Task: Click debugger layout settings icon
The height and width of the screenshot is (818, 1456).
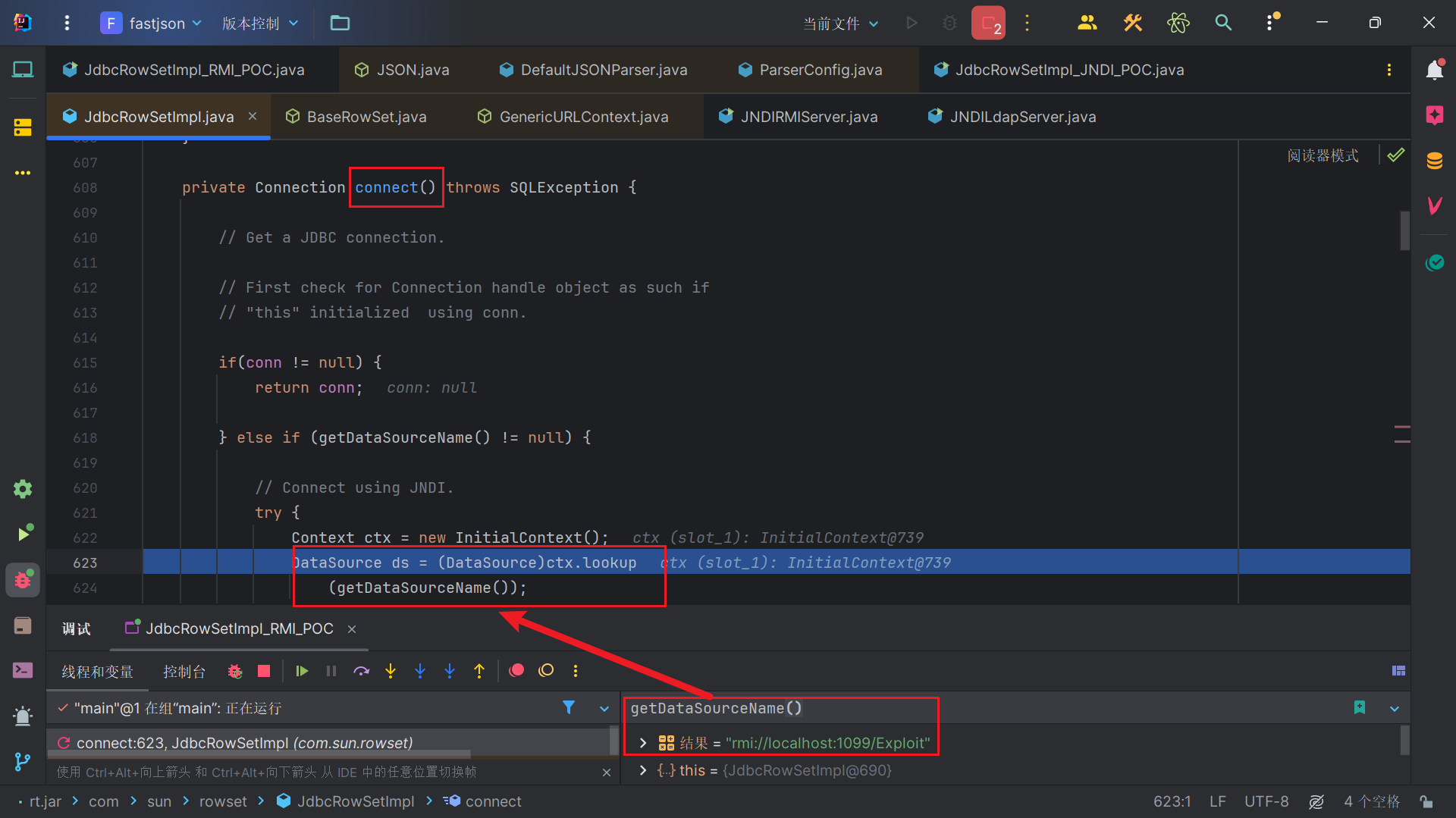Action: point(1398,671)
